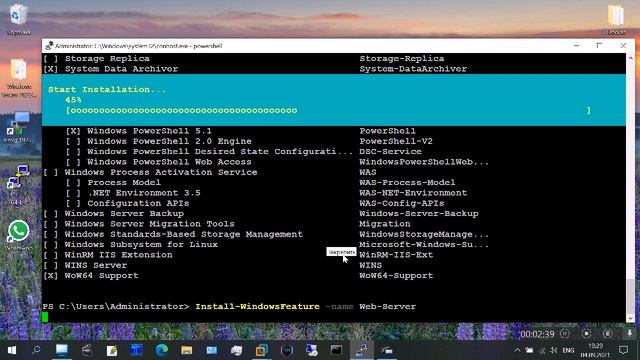Open VMware Workstation taskbar icon

[x=262, y=350]
